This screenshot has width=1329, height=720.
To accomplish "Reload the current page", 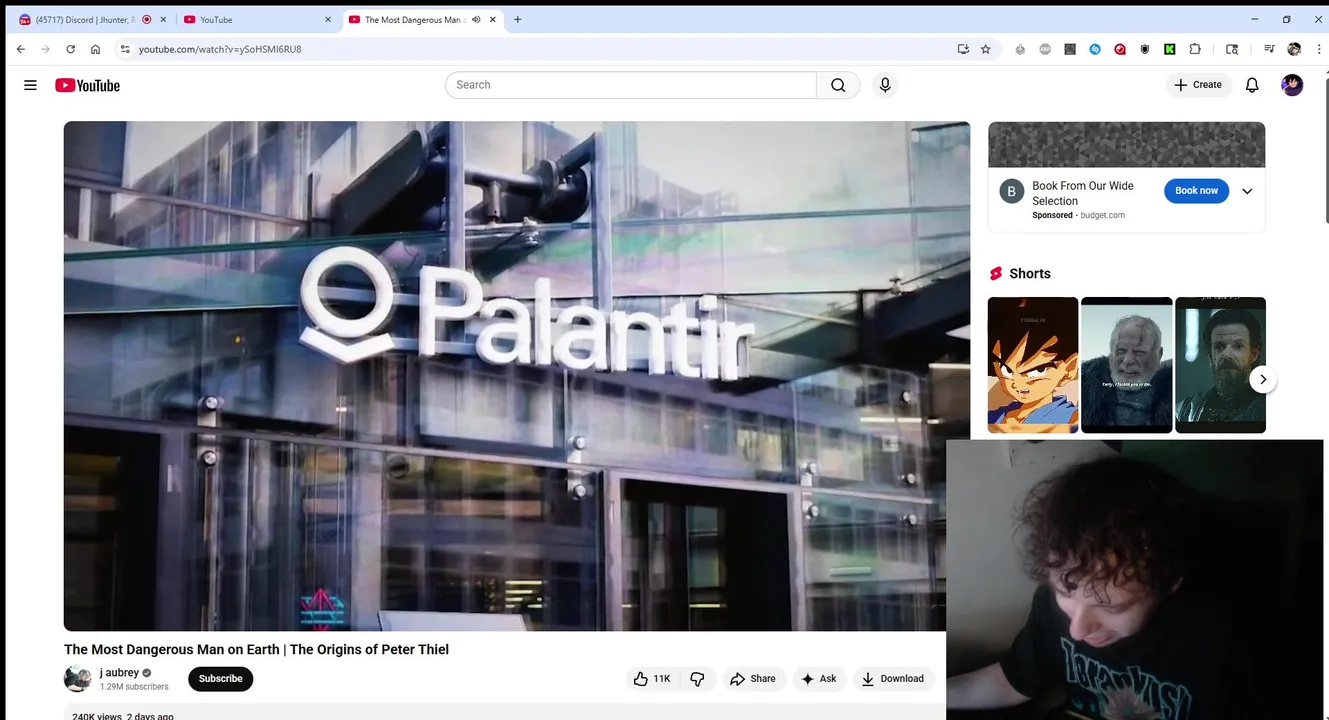I will 70,49.
